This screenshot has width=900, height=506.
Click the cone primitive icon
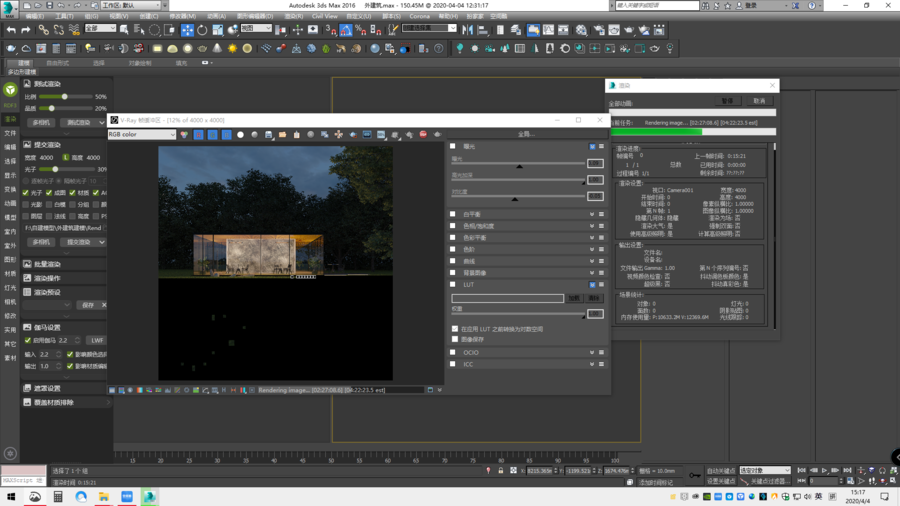click(217, 49)
